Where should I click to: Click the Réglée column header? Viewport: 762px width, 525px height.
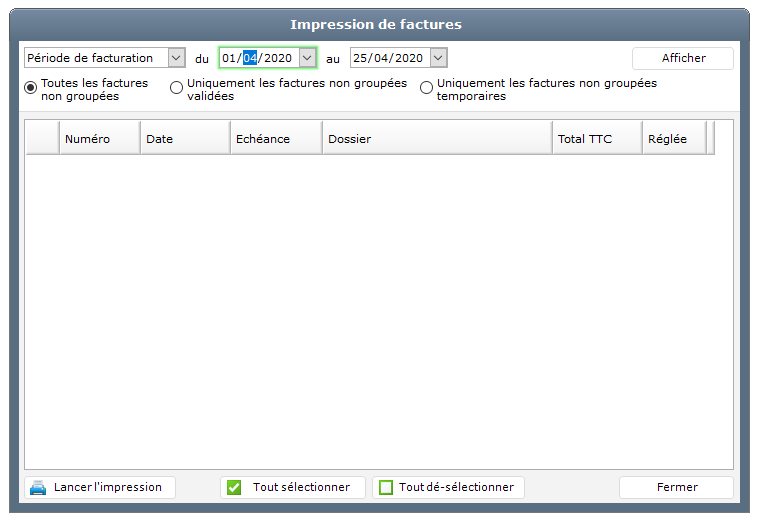[x=674, y=139]
